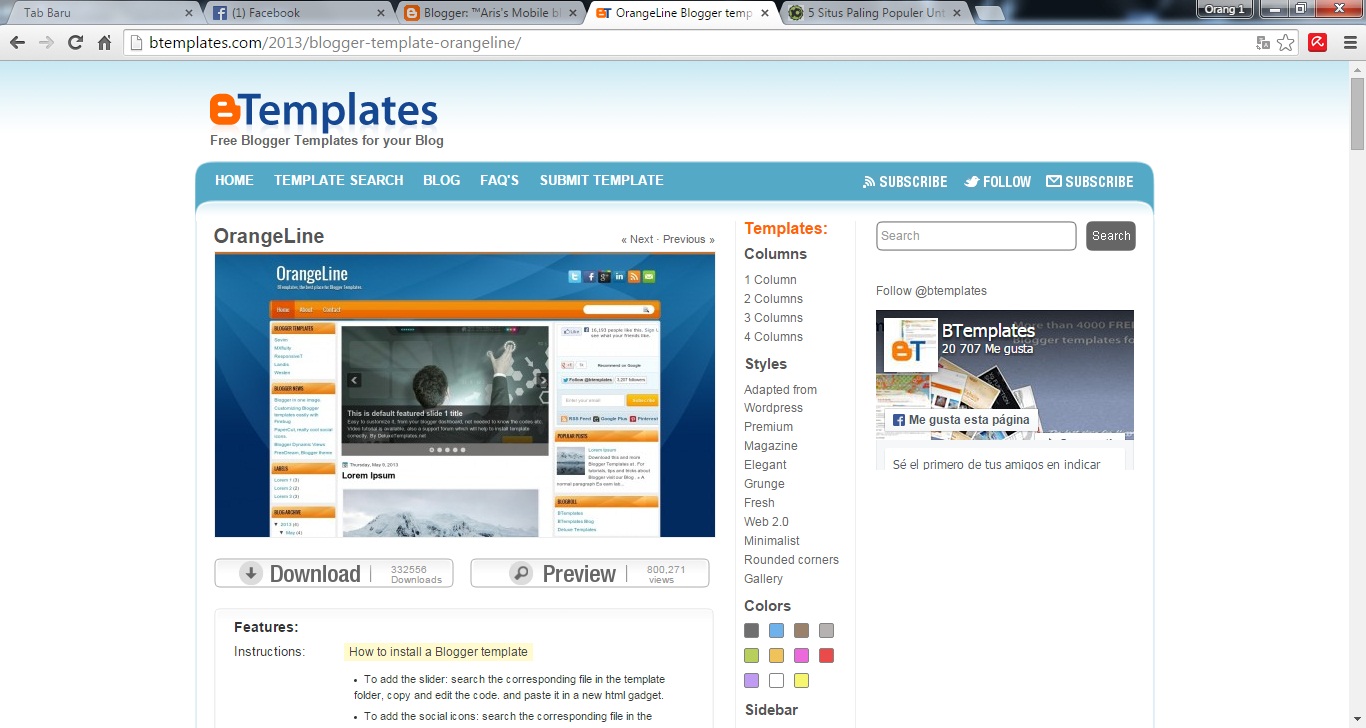Screen dimensions: 1366x728
Task: Pick the yellow color swatch
Action: tap(801, 680)
